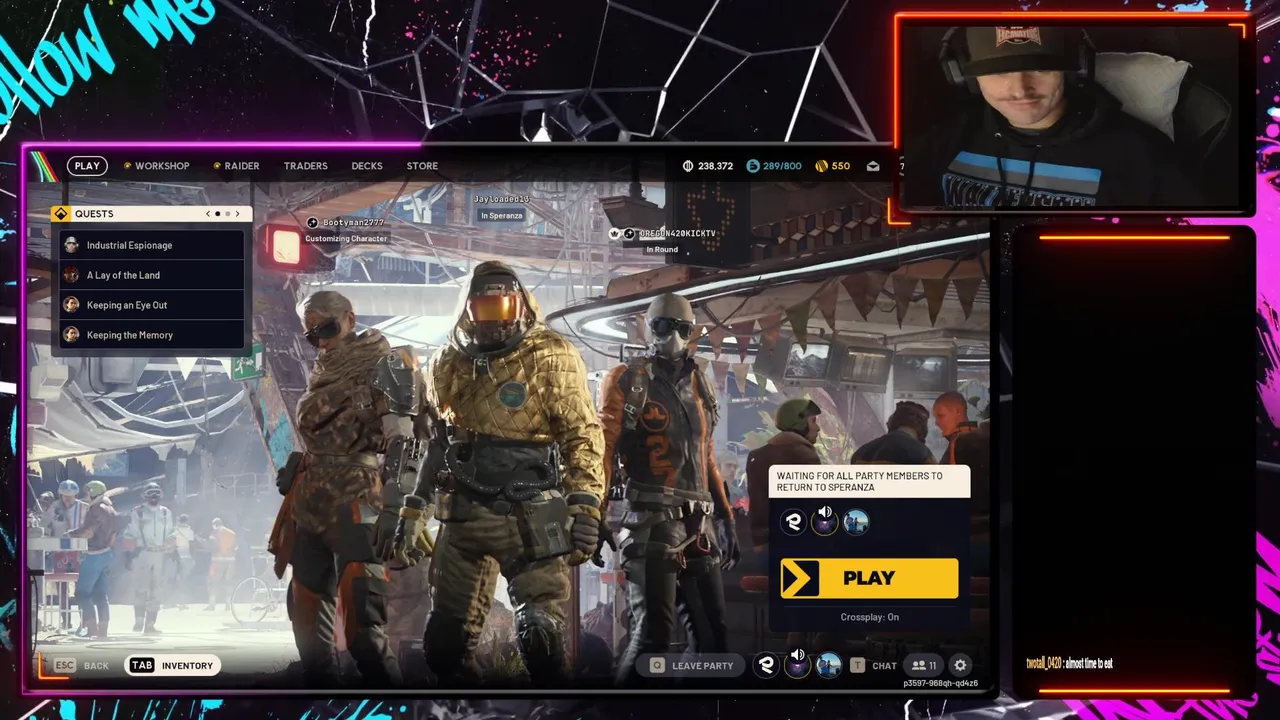Go to next page in Quests panel
The height and width of the screenshot is (720, 1280).
(238, 214)
